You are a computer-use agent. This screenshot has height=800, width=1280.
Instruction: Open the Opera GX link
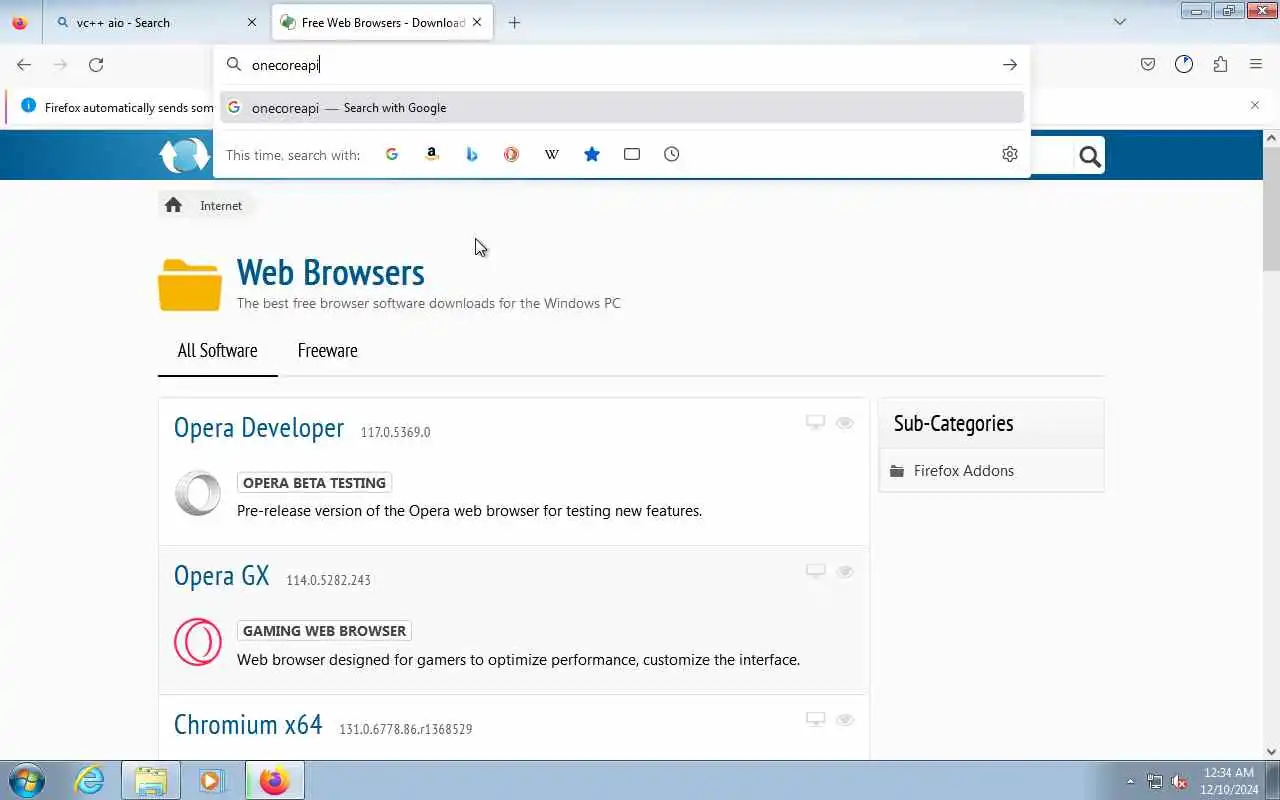point(222,576)
